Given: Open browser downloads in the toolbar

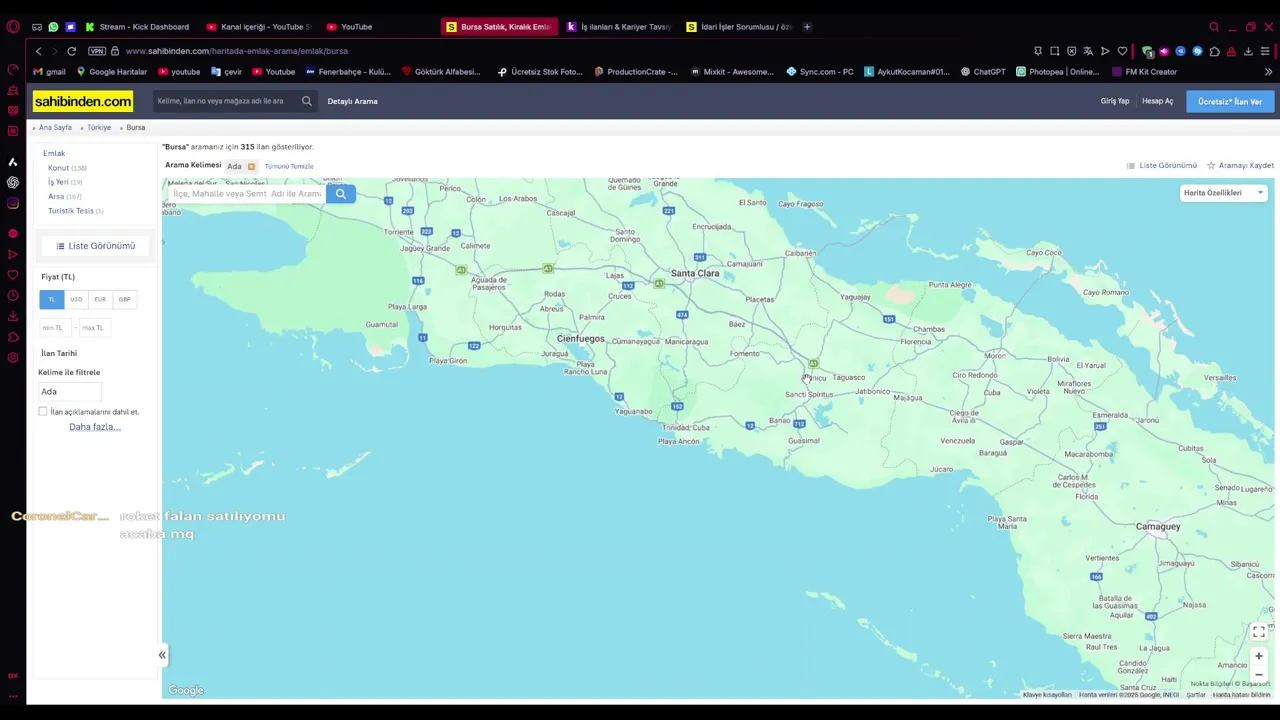Looking at the screenshot, I should [x=1248, y=51].
